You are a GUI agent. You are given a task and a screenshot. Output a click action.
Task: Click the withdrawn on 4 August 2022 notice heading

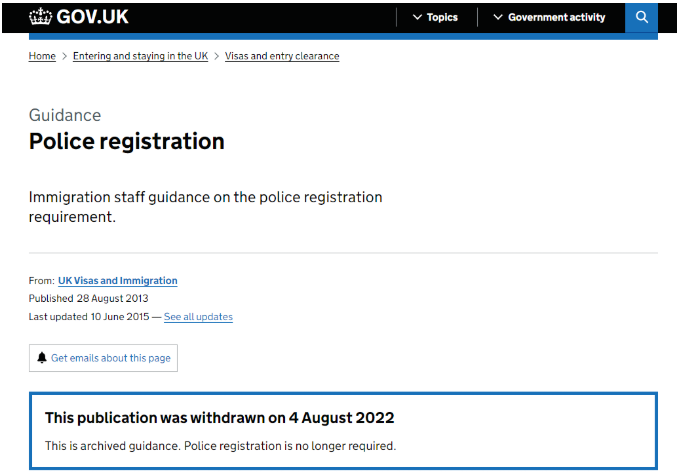[219, 417]
